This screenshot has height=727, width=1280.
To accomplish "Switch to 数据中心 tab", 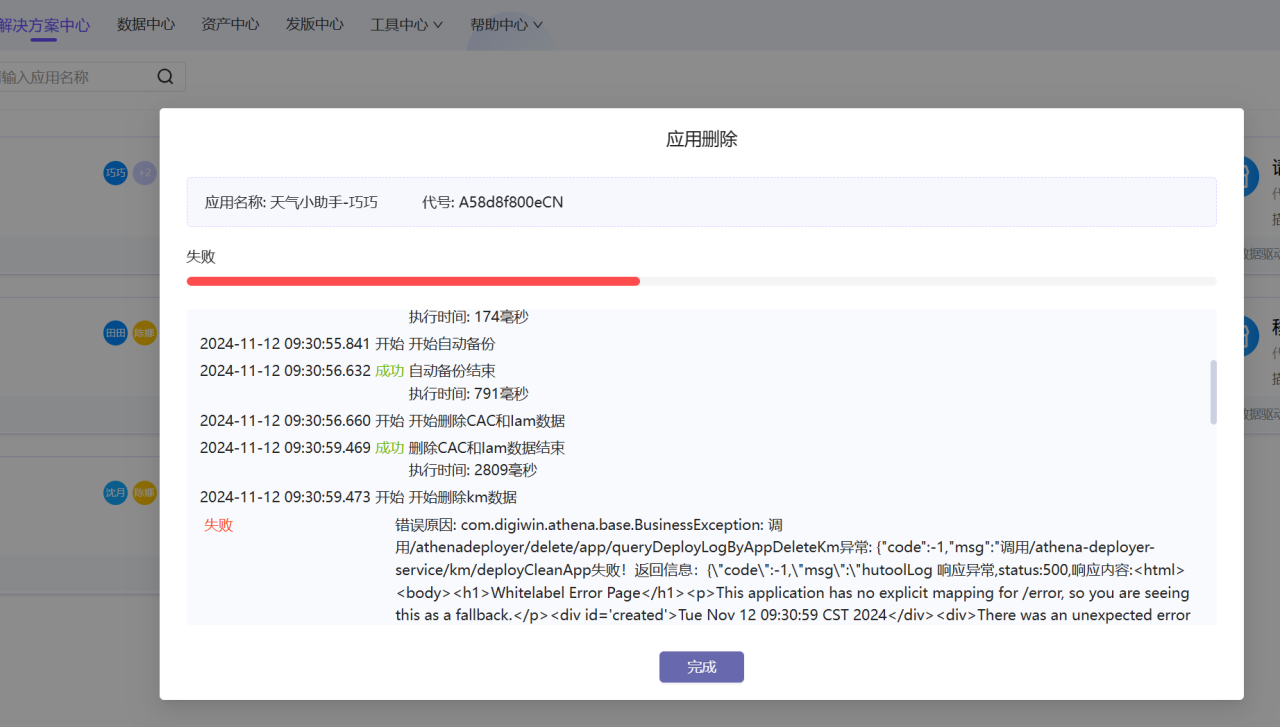I will click(146, 25).
